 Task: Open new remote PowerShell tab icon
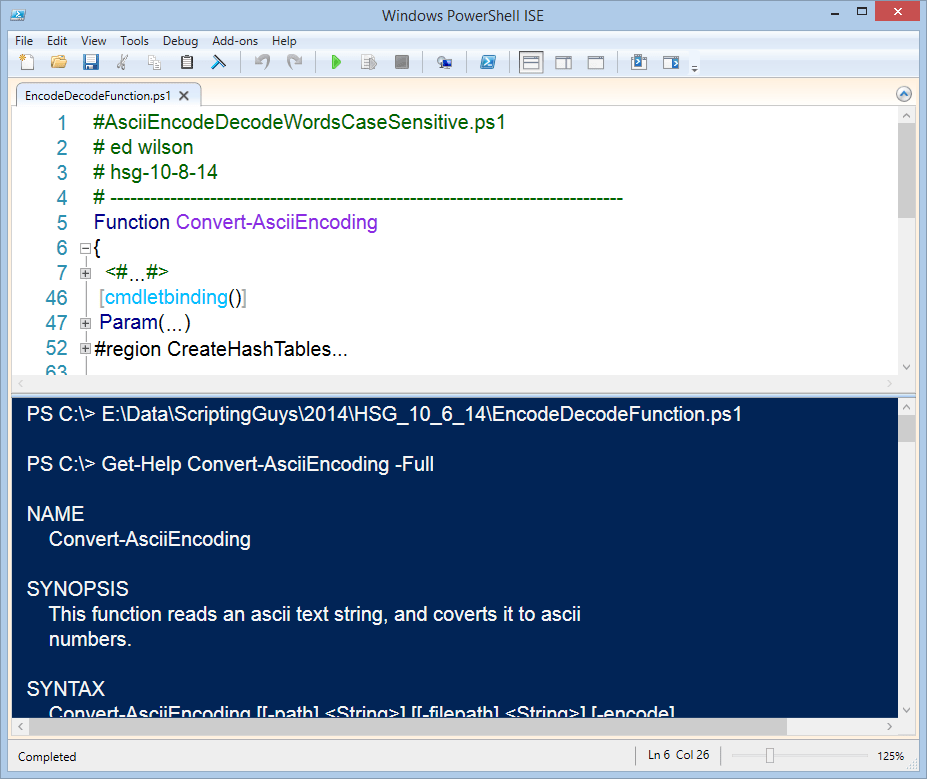tap(444, 62)
